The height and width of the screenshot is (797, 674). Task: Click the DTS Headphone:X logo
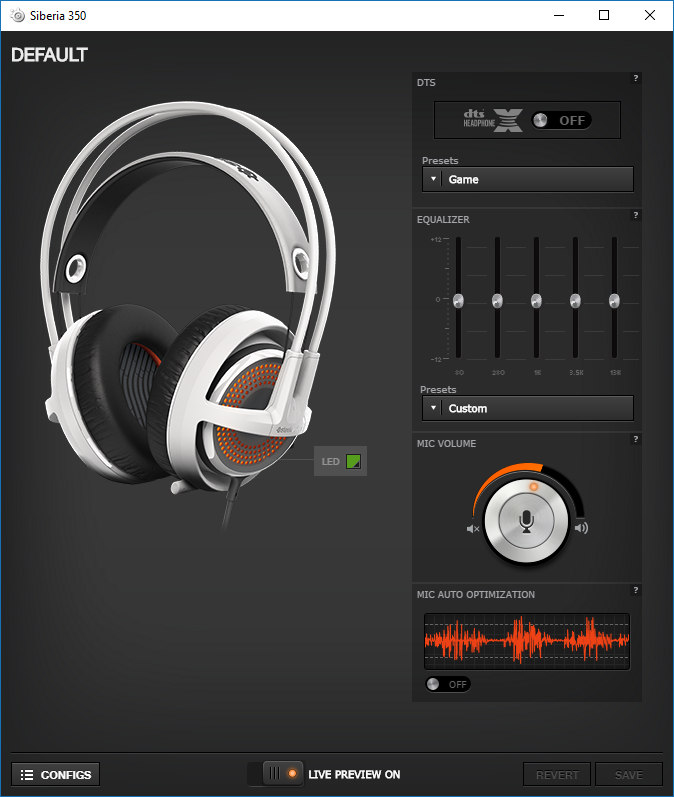pyautogui.click(x=493, y=120)
